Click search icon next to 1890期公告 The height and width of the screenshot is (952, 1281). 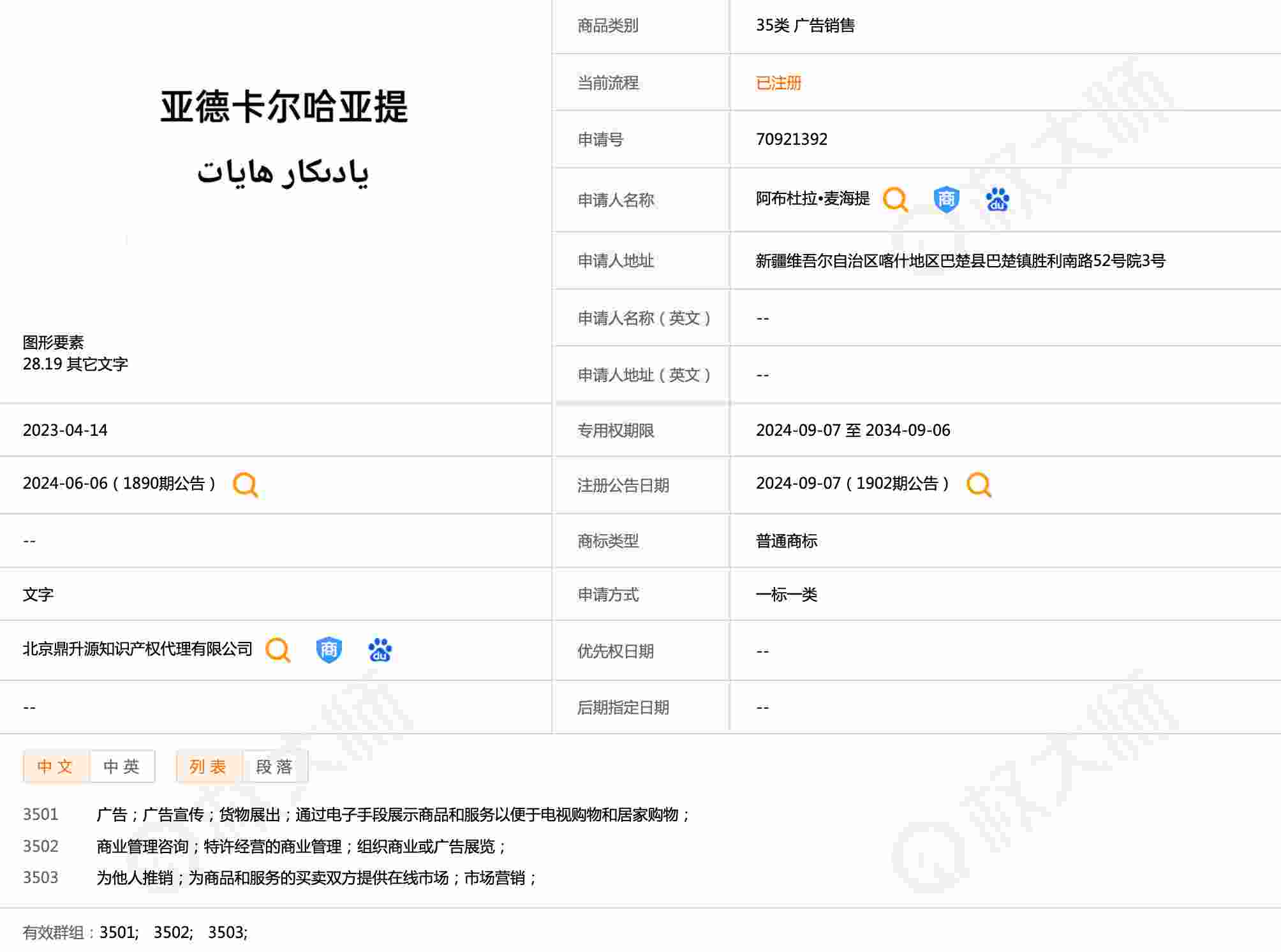point(246,484)
